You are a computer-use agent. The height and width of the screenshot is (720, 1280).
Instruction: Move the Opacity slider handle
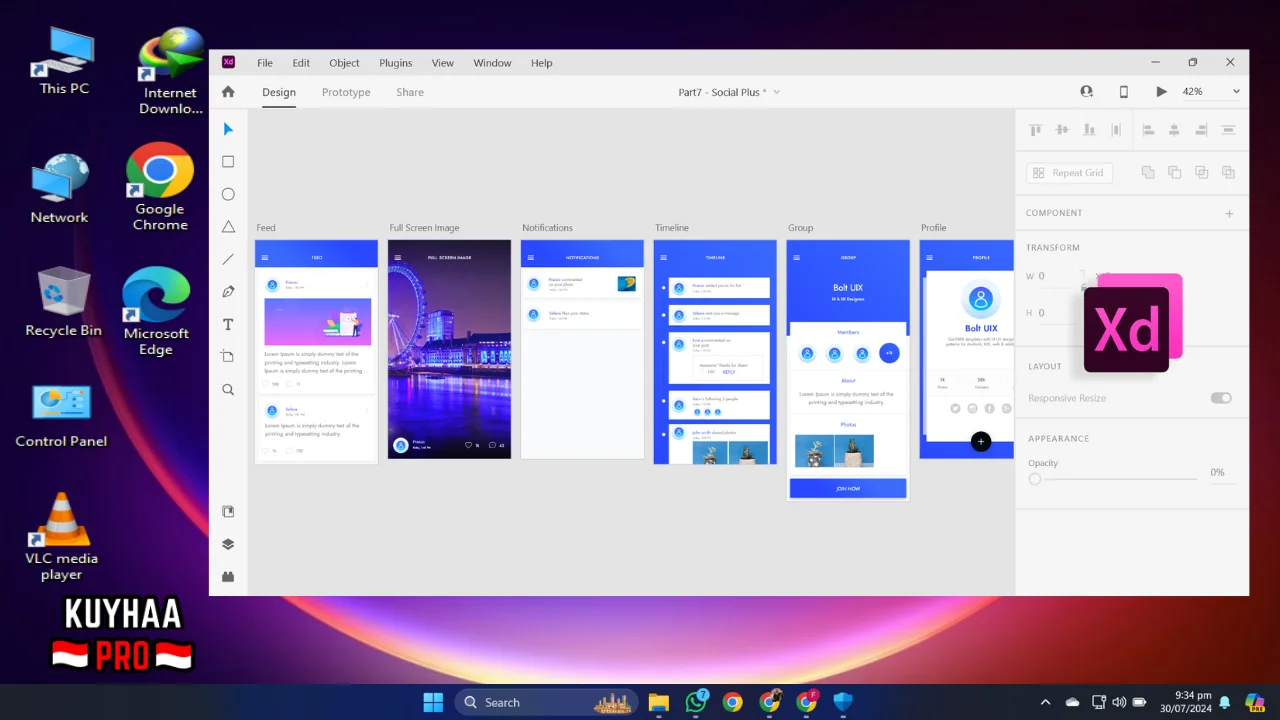(1035, 479)
